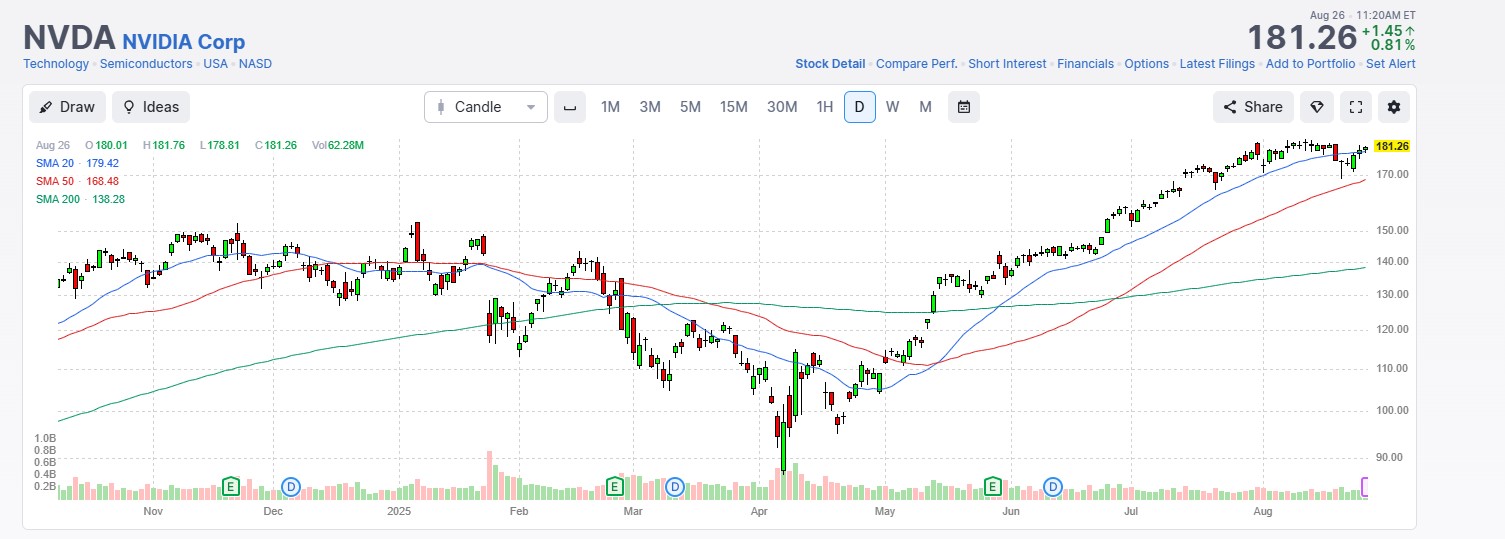Image resolution: width=1505 pixels, height=539 pixels.
Task: Go to Short Interest
Action: click(x=1007, y=64)
